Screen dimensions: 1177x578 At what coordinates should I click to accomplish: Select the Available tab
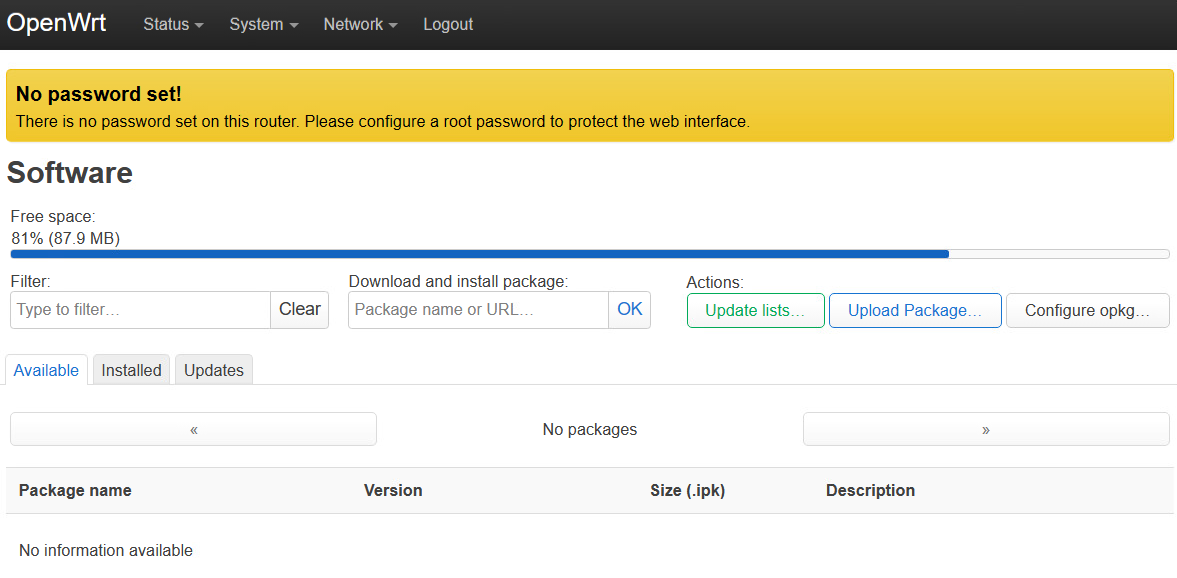point(46,370)
